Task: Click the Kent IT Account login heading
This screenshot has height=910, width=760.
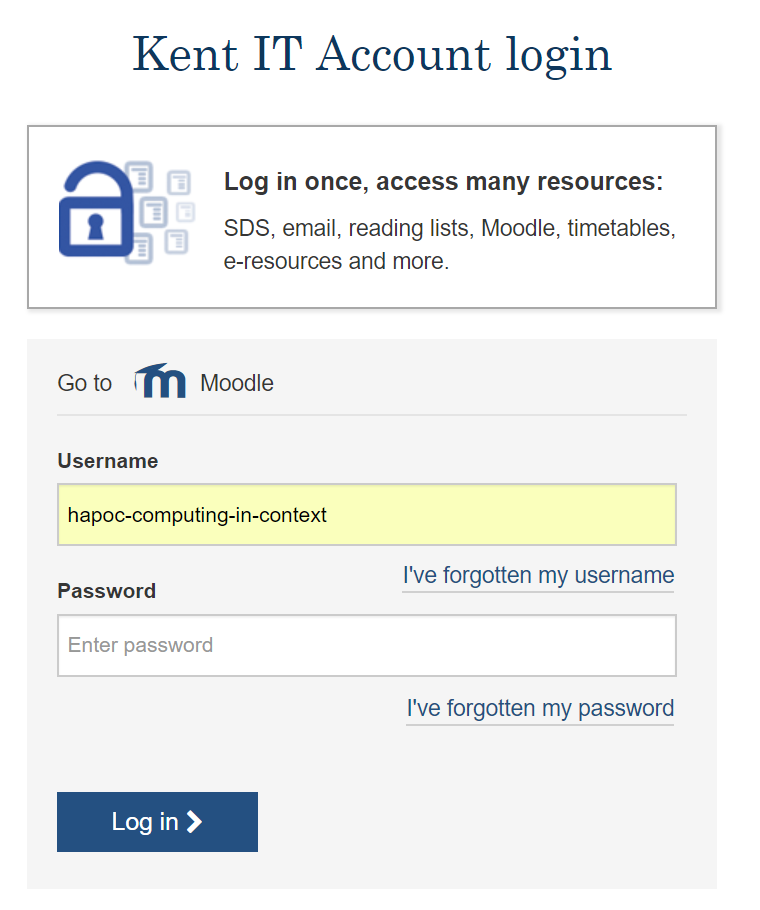Action: click(x=372, y=55)
